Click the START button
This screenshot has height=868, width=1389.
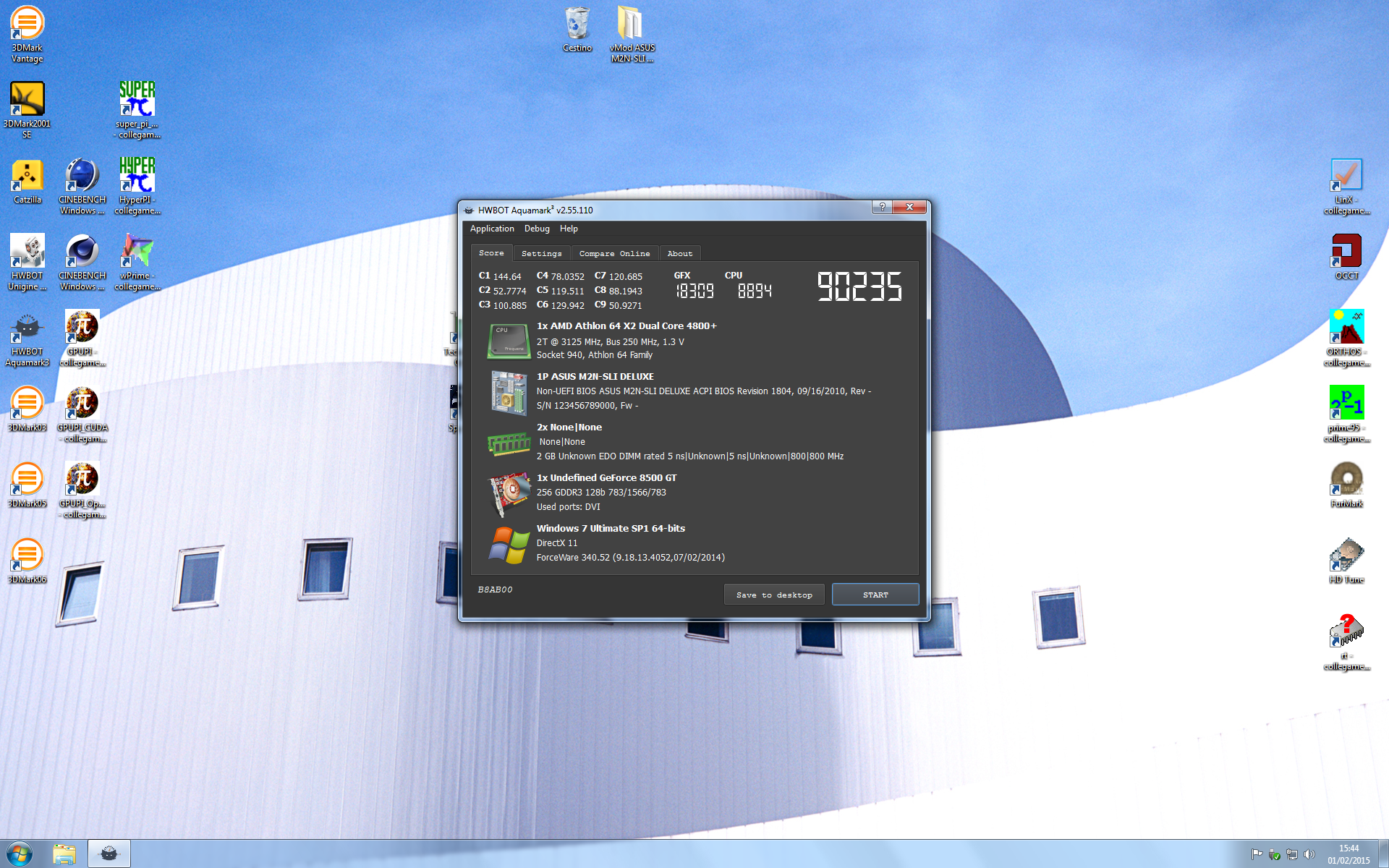pyautogui.click(x=875, y=595)
